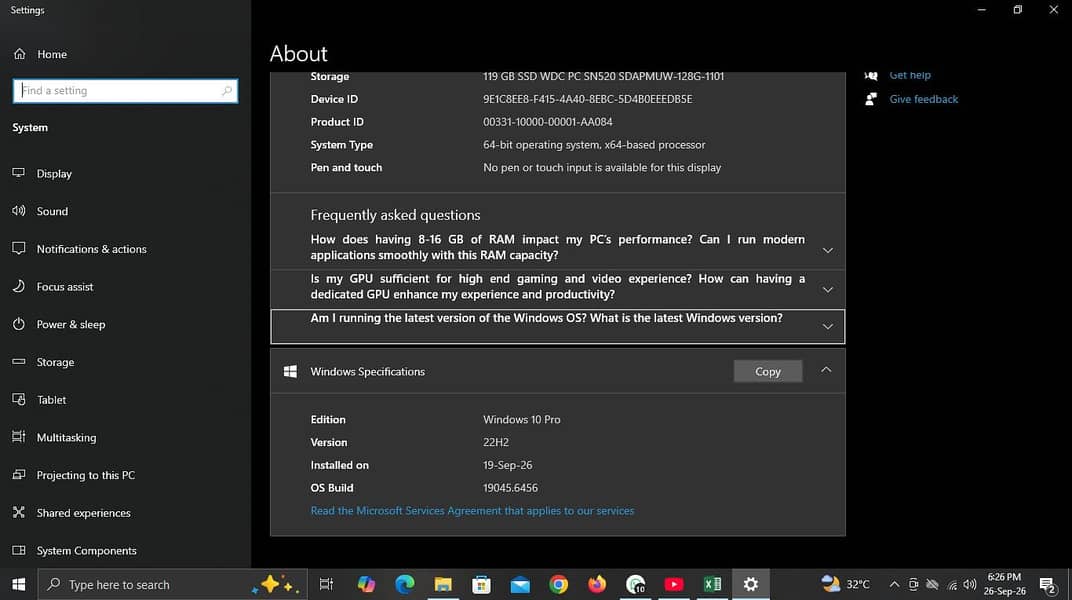This screenshot has height=600, width=1072.
Task: Click the crossed-out cloud tray icon
Action: click(x=933, y=584)
